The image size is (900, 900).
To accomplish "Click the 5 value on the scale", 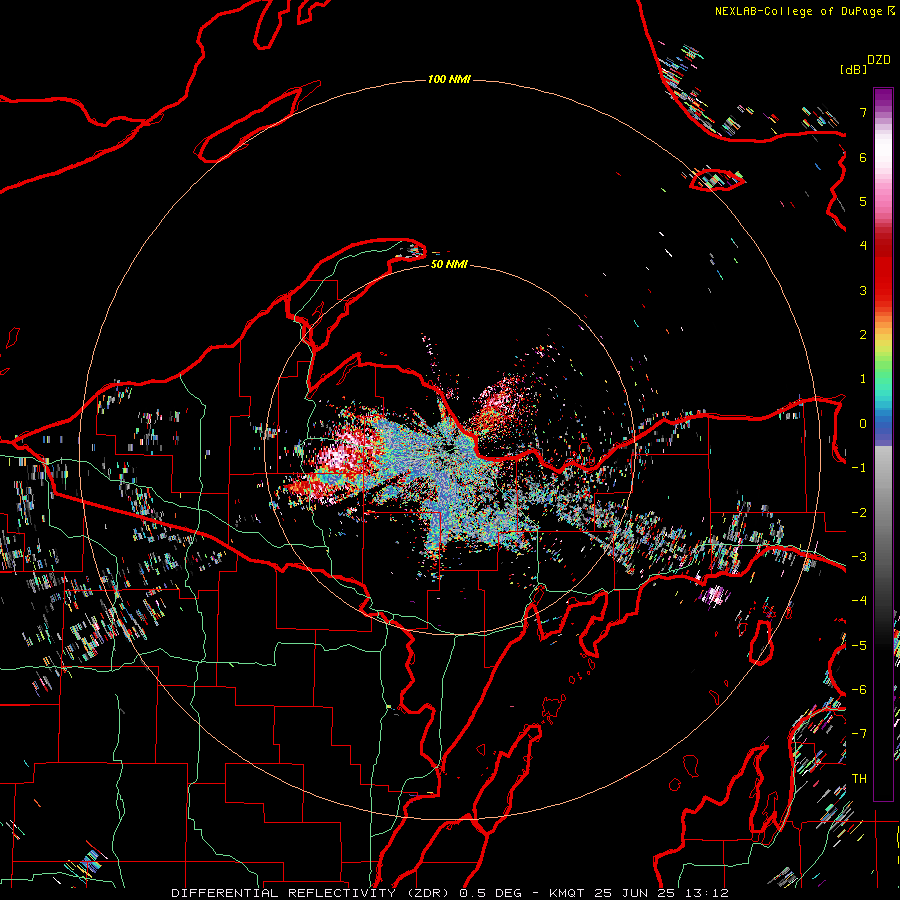I will 863,201.
